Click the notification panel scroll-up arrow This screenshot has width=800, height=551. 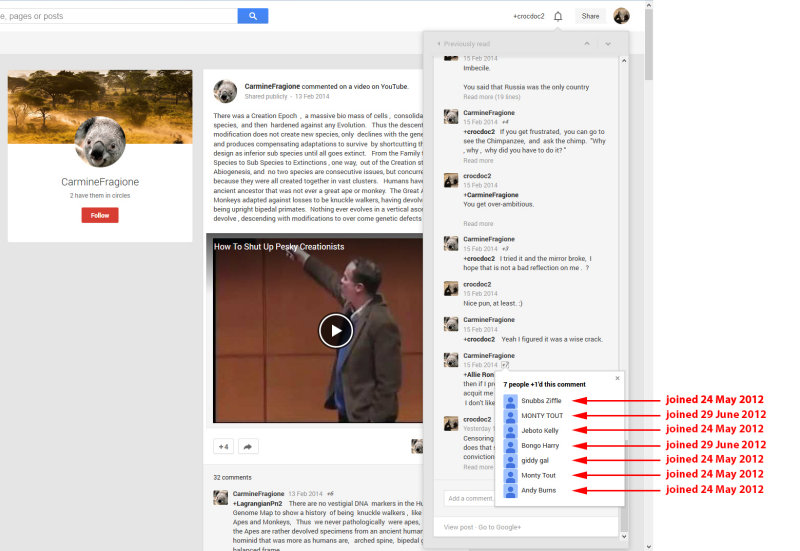(x=624, y=61)
